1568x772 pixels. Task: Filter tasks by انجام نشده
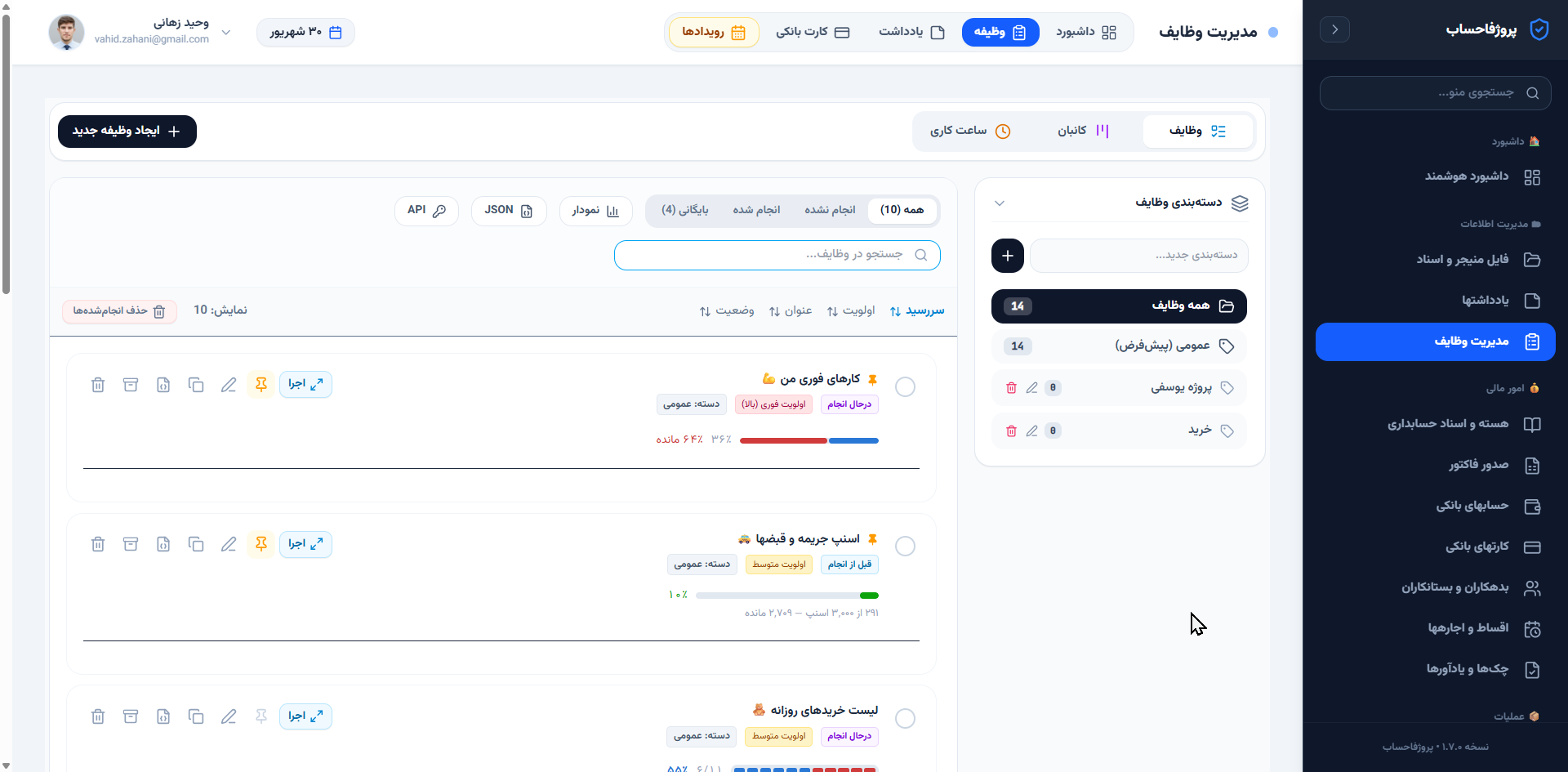[830, 211]
